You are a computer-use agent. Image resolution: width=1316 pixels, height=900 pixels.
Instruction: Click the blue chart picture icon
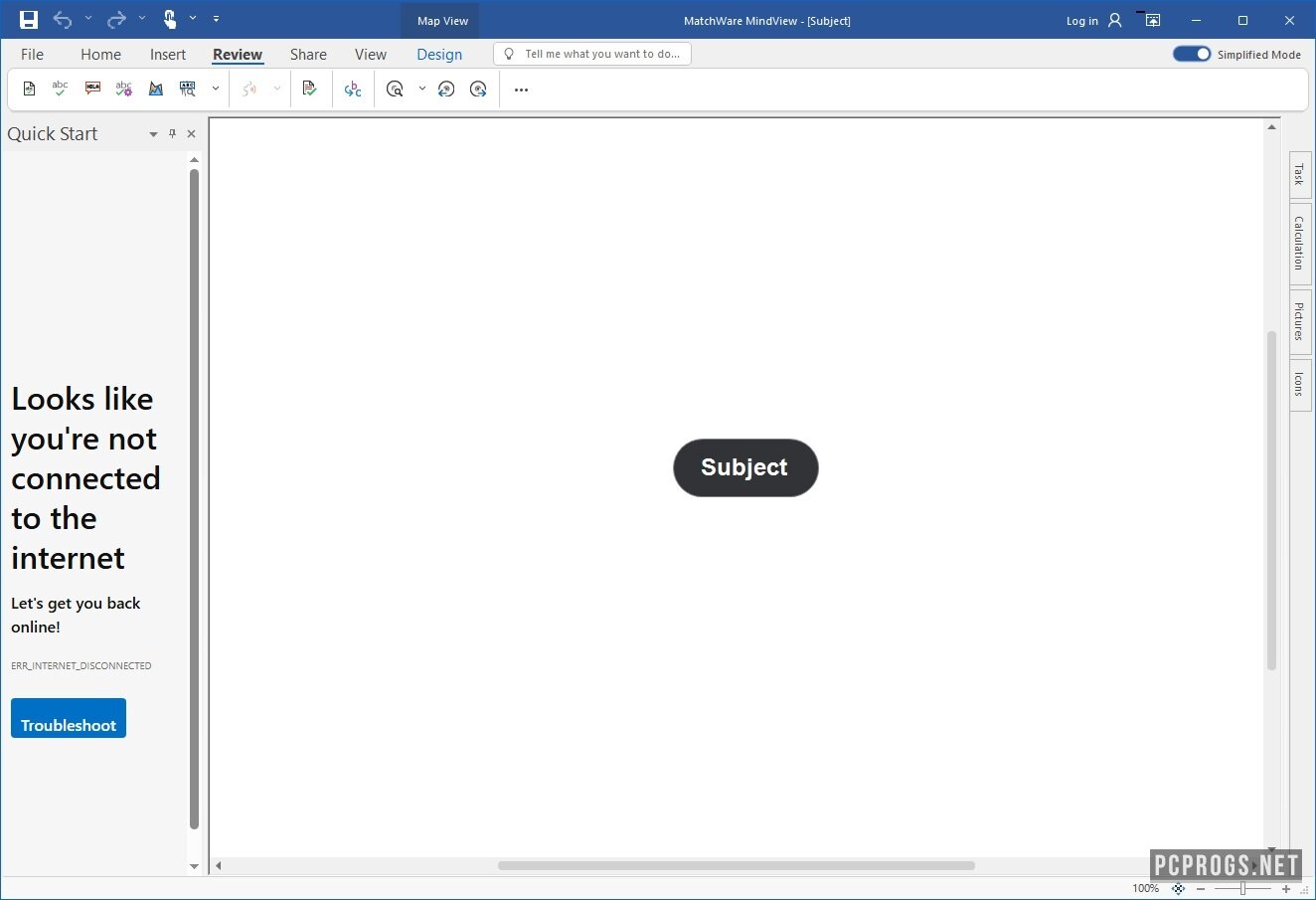[156, 90]
